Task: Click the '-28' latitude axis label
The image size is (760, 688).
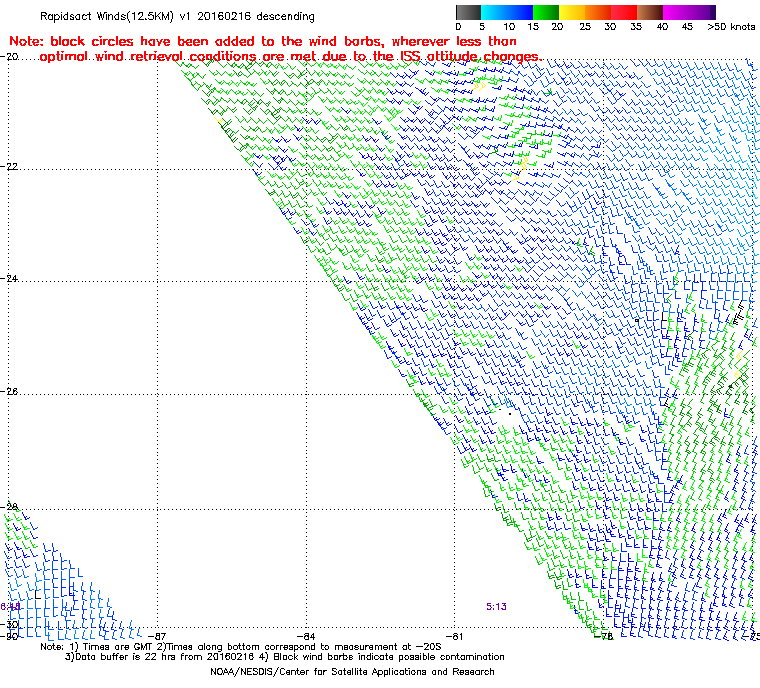Action: (9, 507)
